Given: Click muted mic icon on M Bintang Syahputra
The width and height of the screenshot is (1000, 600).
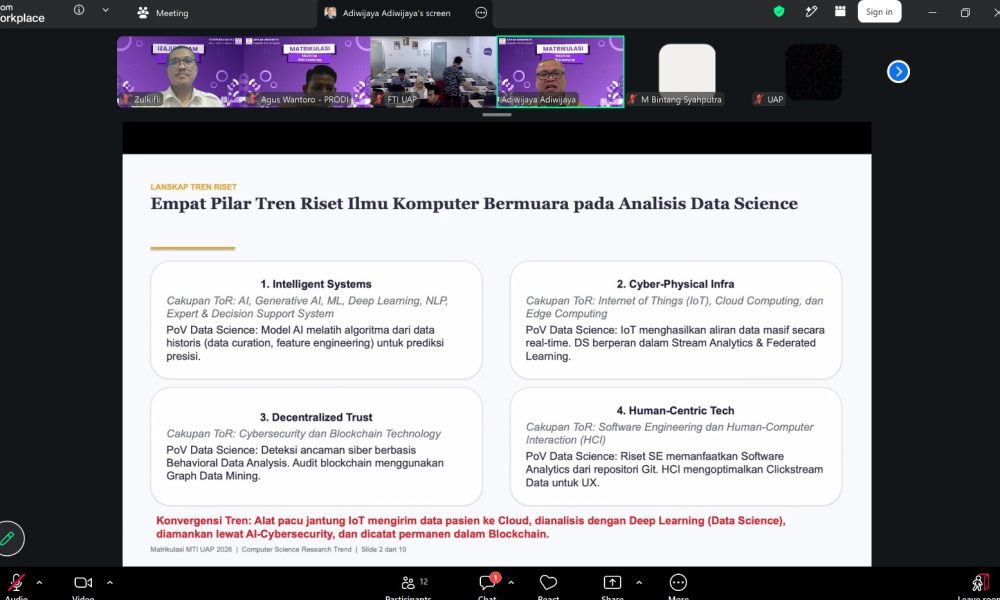Looking at the screenshot, I should 633,99.
